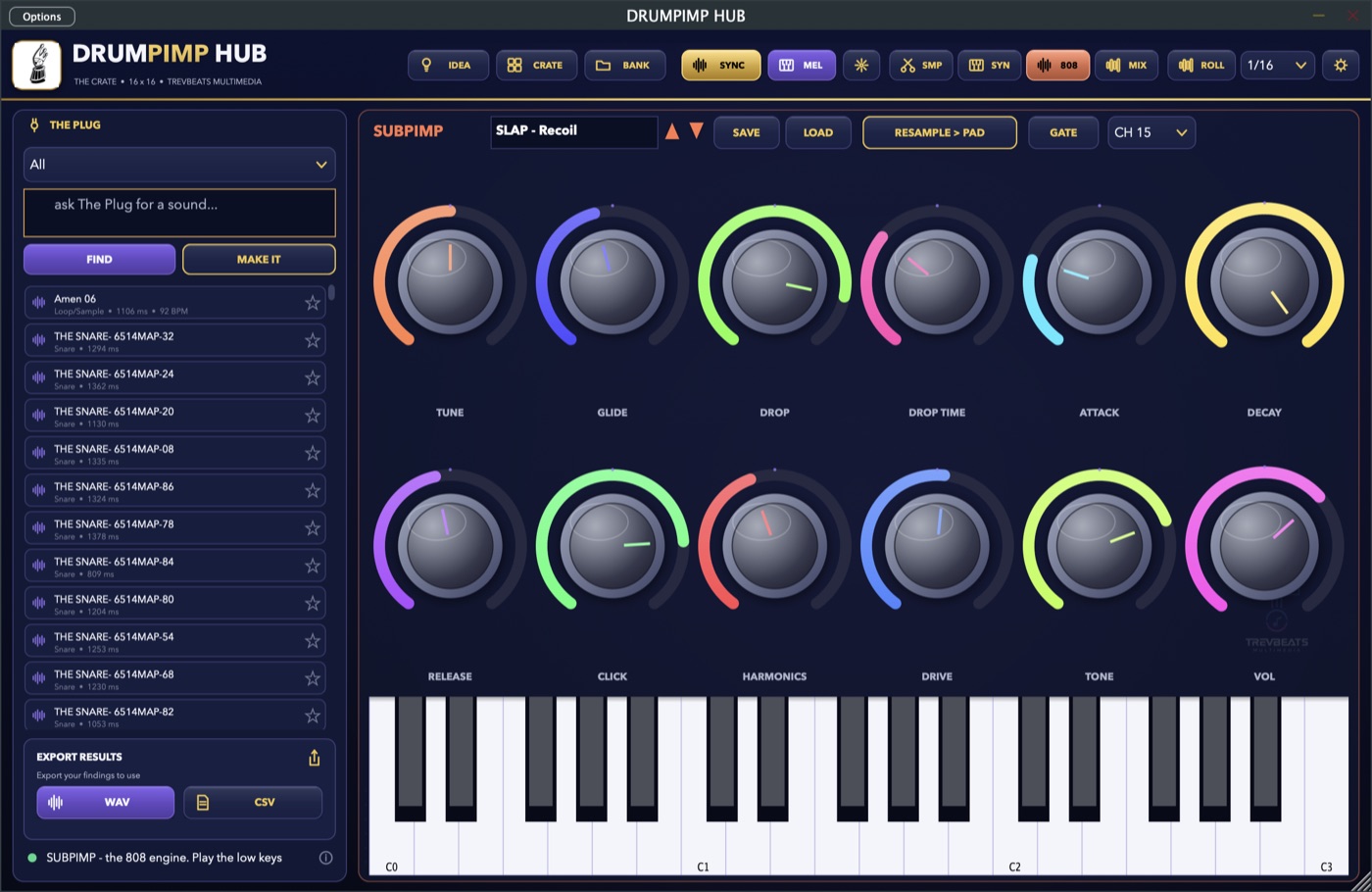1372x892 pixels.
Task: Select previous preset with up arrow
Action: pyautogui.click(x=672, y=131)
